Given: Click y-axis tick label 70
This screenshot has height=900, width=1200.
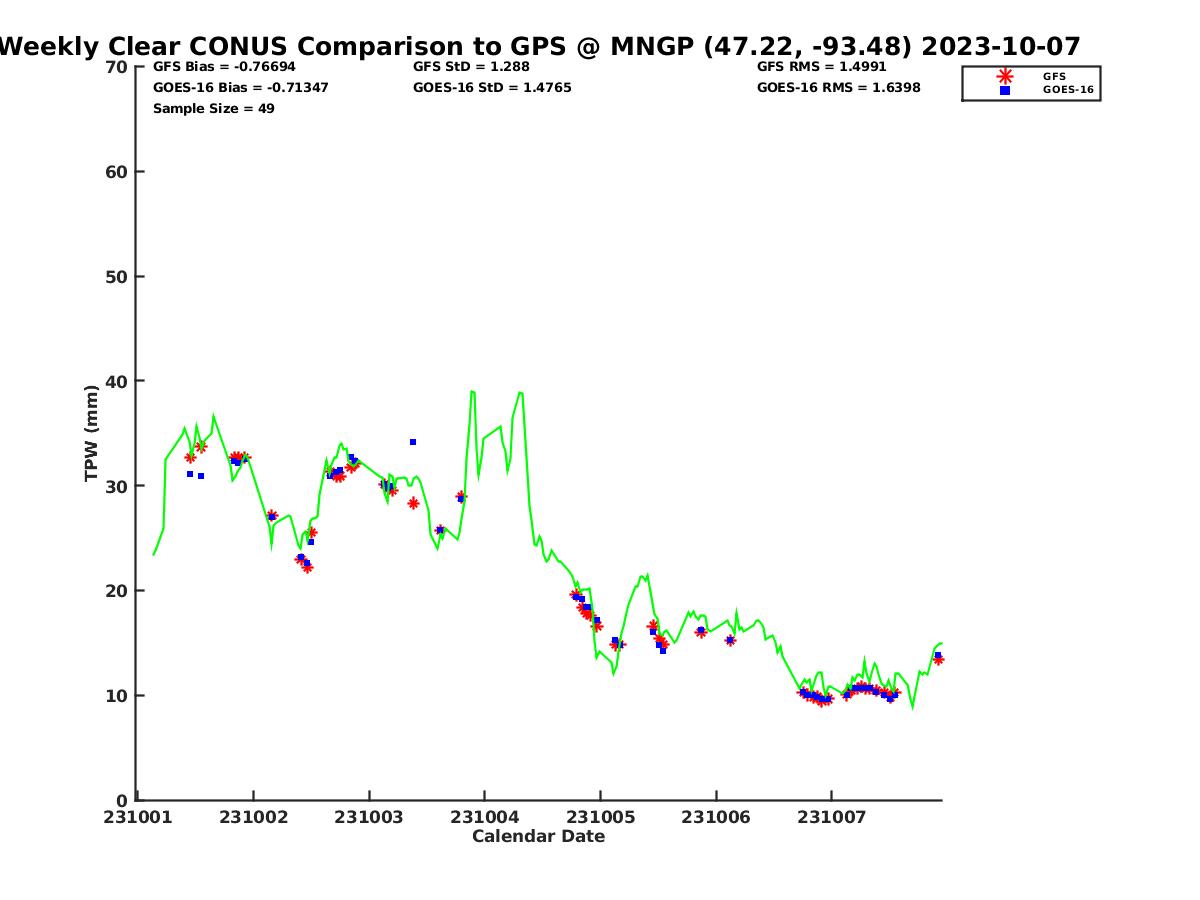Looking at the screenshot, I should (117, 67).
